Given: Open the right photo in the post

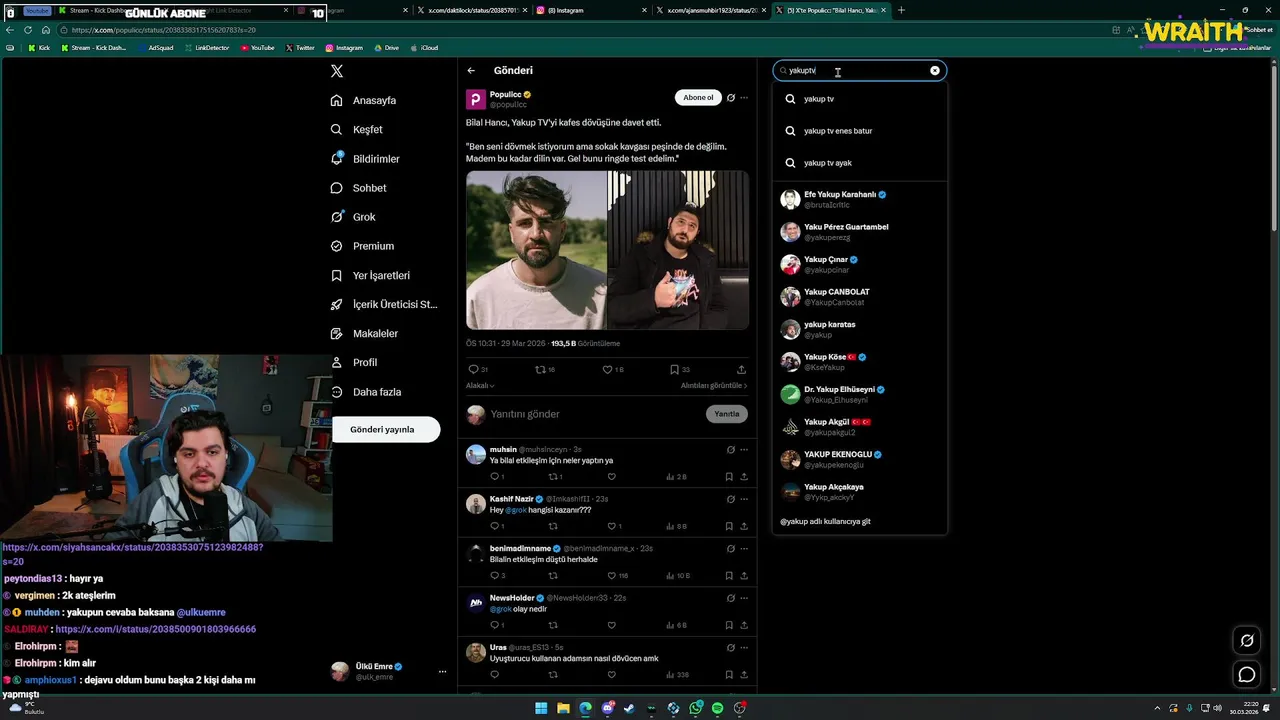Looking at the screenshot, I should [678, 250].
